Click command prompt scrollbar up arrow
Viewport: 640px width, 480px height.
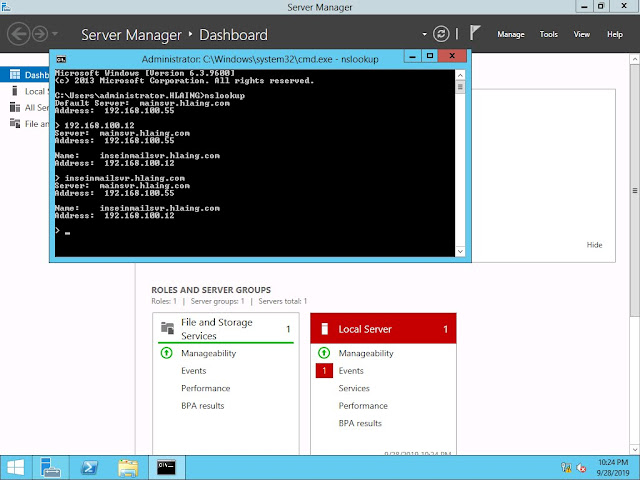coord(460,75)
